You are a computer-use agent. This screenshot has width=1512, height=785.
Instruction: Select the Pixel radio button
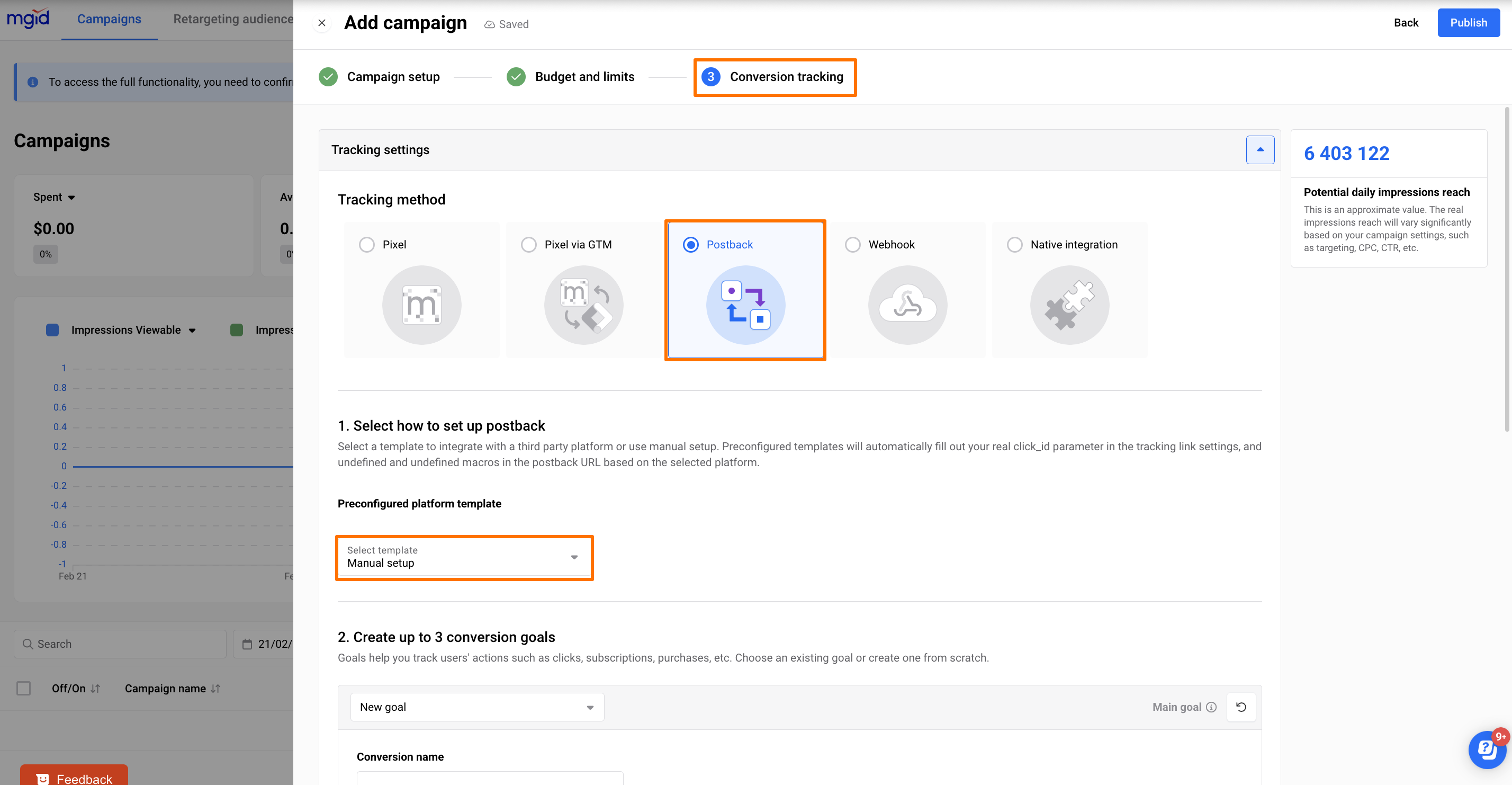click(x=367, y=244)
